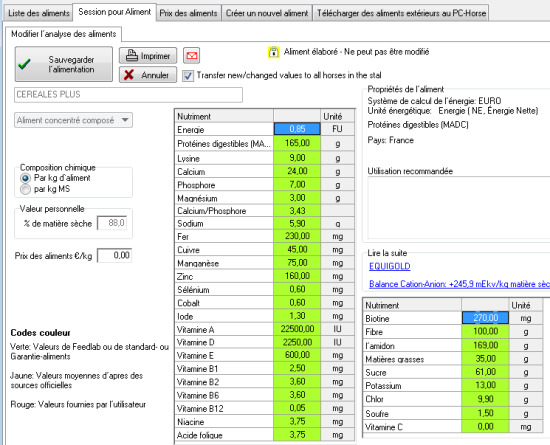Select the Modifier l'analyse des aliments tab
550x445 pixels.
click(63, 34)
